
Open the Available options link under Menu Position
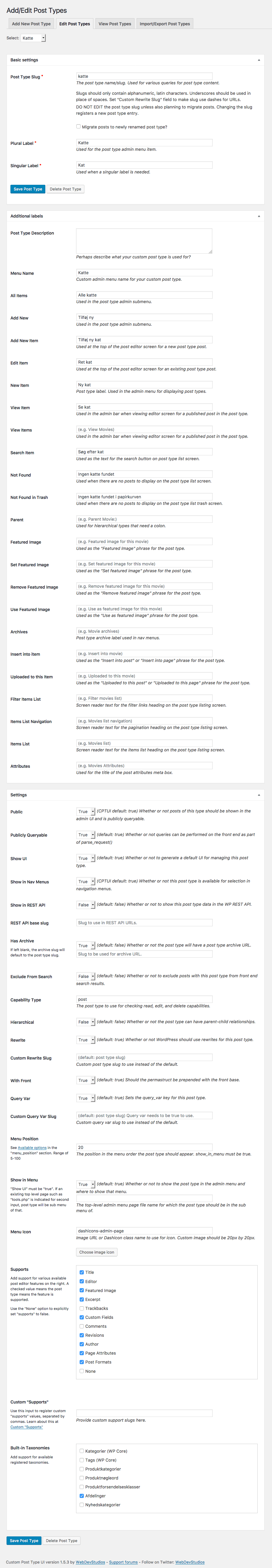32,1147
